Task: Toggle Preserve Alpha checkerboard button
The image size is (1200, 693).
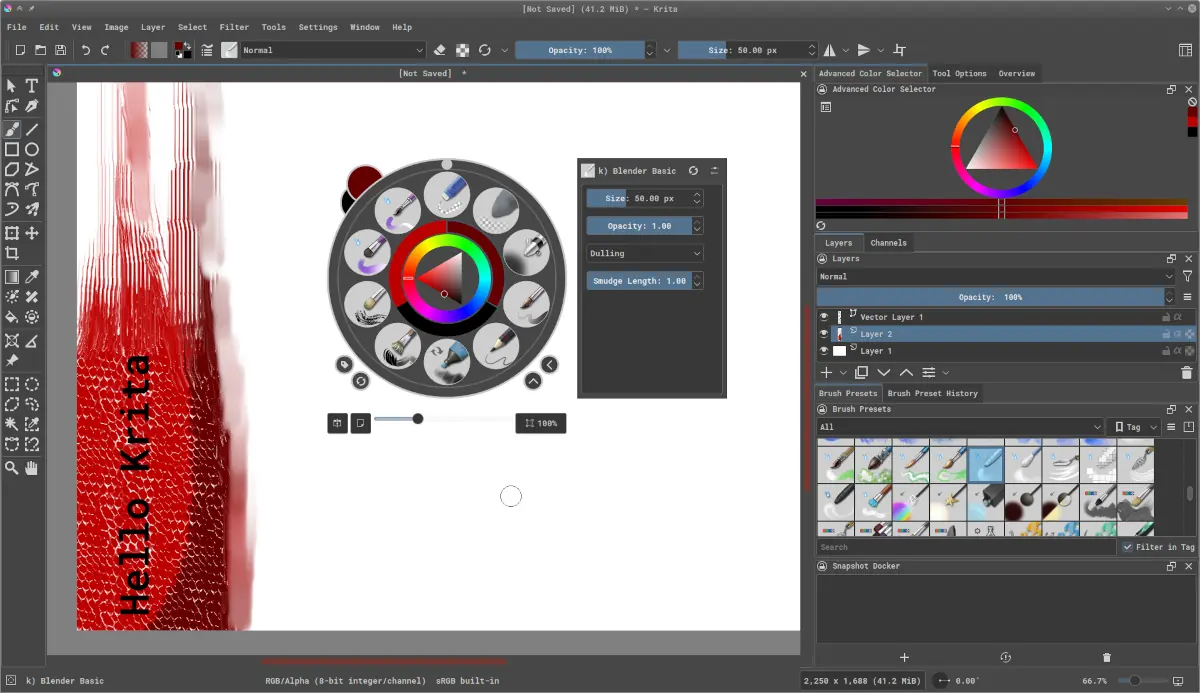Action: point(463,50)
